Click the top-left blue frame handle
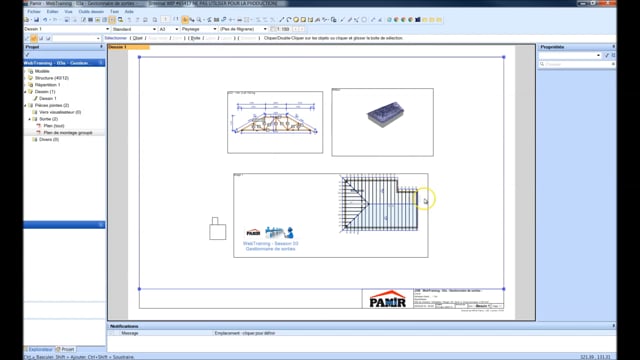This screenshot has width=640, height=360. (x=140, y=57)
